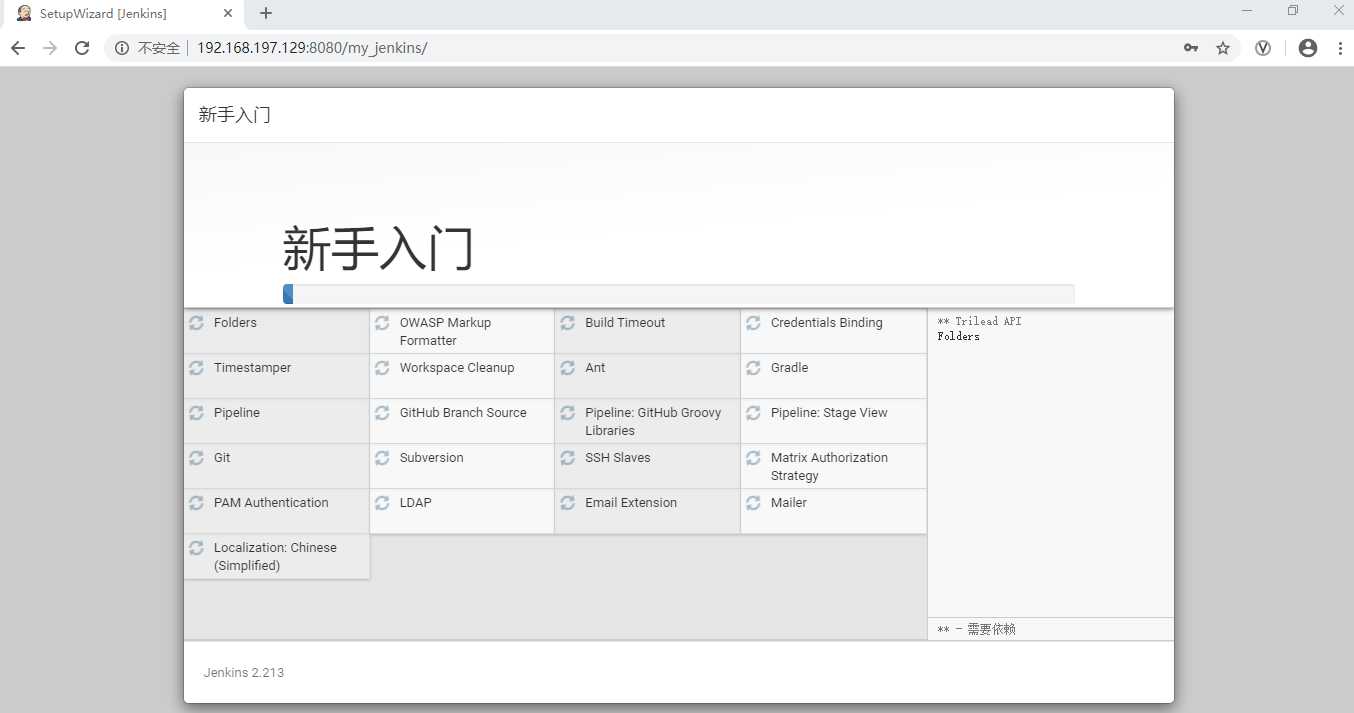Close the SetupWizard [Jenkins] tab

click(229, 14)
